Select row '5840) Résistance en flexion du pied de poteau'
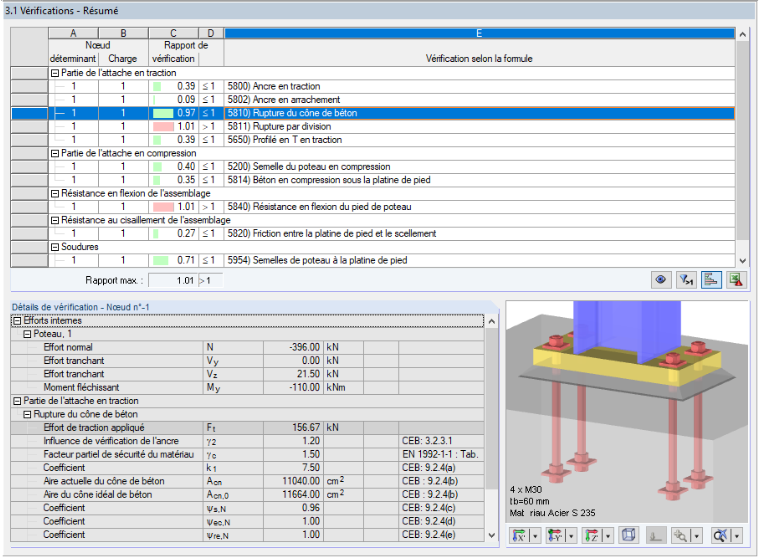Image resolution: width=760 pixels, height=558 pixels. pyautogui.click(x=373, y=207)
